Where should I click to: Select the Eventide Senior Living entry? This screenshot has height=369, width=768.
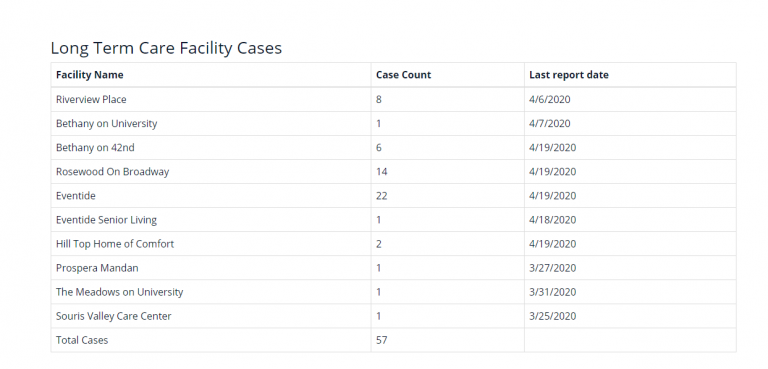(106, 220)
